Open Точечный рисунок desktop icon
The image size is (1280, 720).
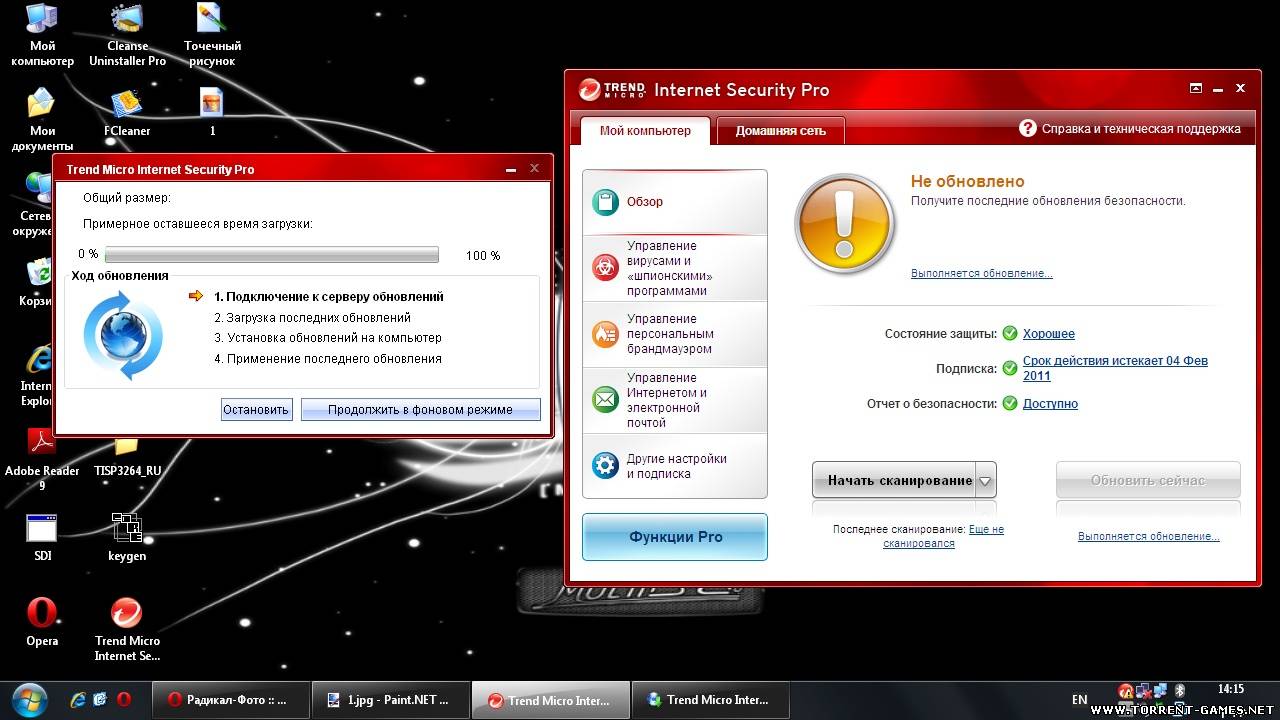click(x=212, y=34)
